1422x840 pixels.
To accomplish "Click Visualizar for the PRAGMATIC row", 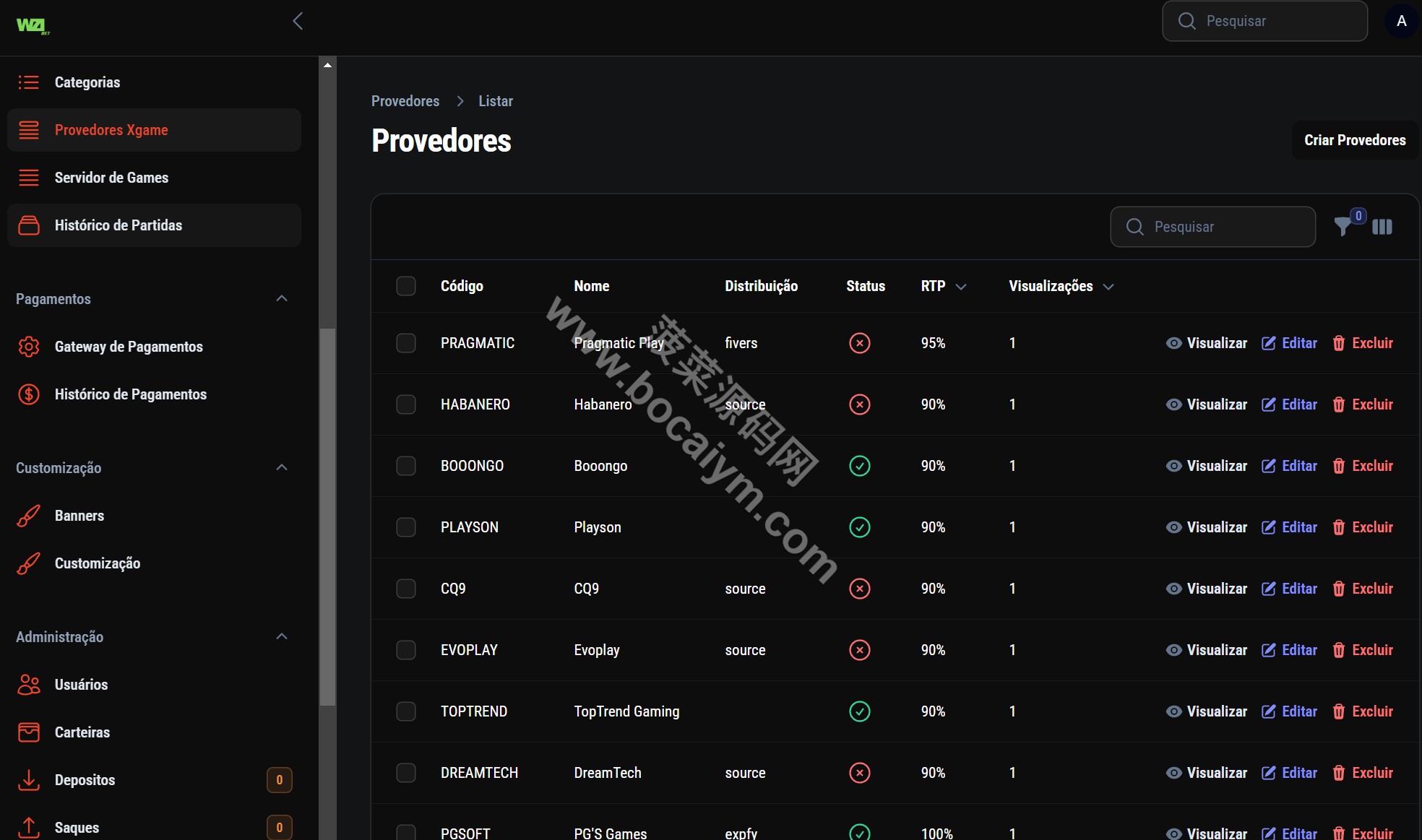I will pyautogui.click(x=1206, y=343).
